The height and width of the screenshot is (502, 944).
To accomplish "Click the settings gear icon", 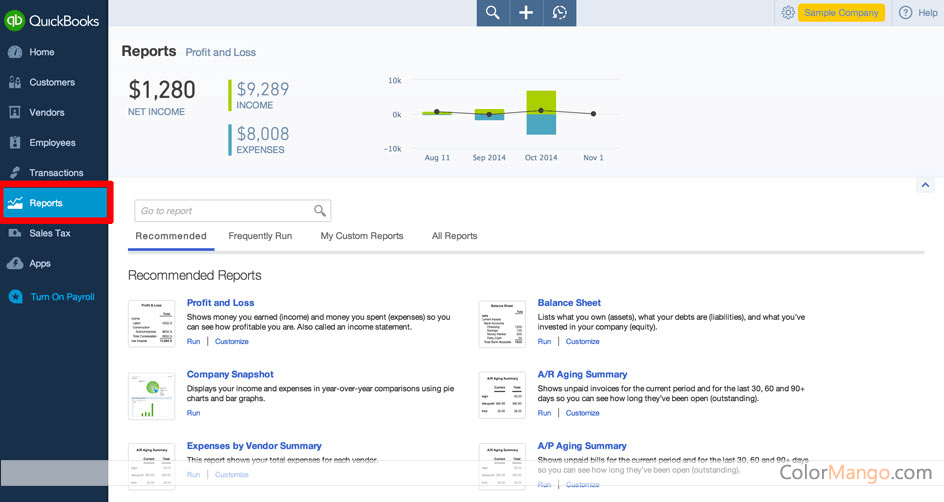I will point(788,12).
